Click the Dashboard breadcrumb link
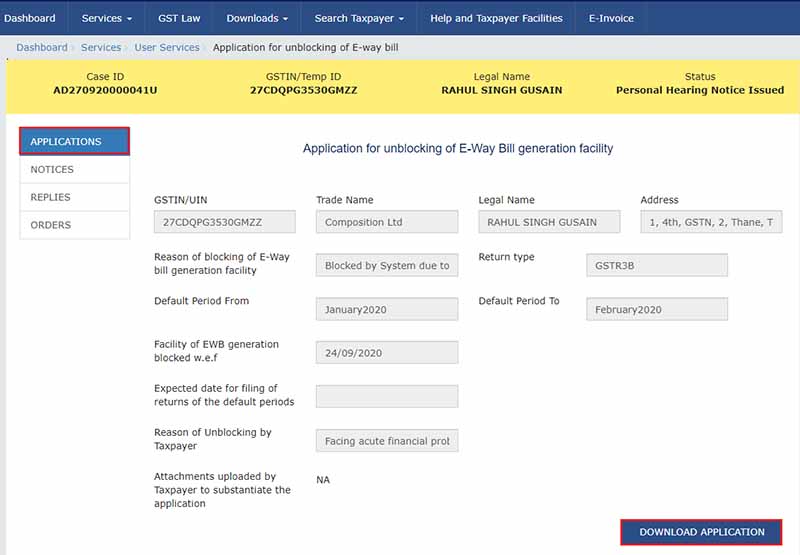The width and height of the screenshot is (800, 555). (42, 47)
